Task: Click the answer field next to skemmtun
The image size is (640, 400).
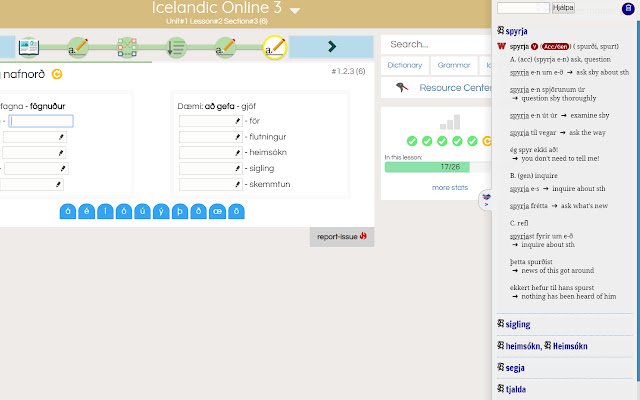Action: point(211,184)
